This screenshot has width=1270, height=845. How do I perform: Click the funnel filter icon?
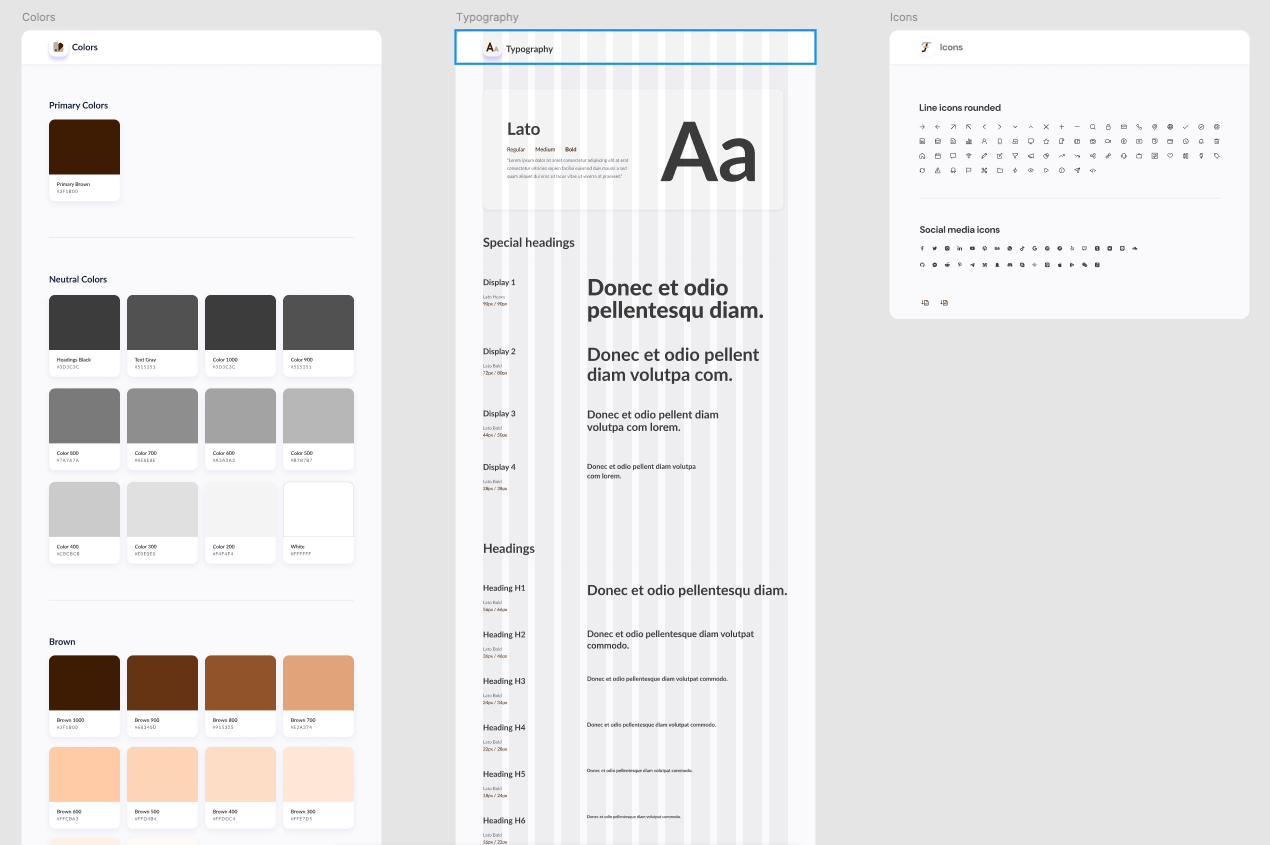1015,156
